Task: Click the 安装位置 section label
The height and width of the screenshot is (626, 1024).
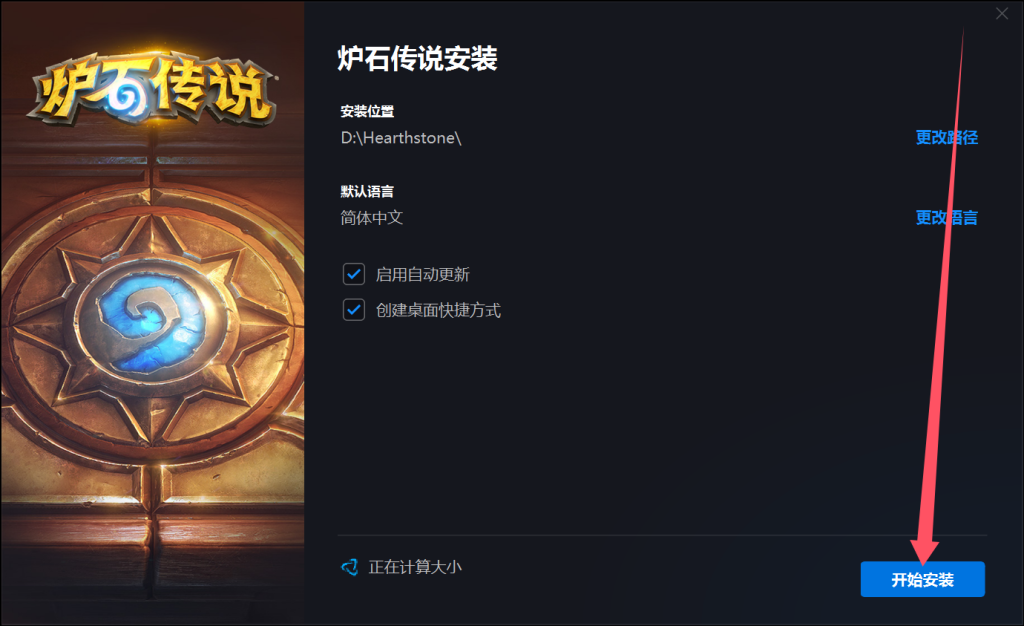Action: click(367, 111)
